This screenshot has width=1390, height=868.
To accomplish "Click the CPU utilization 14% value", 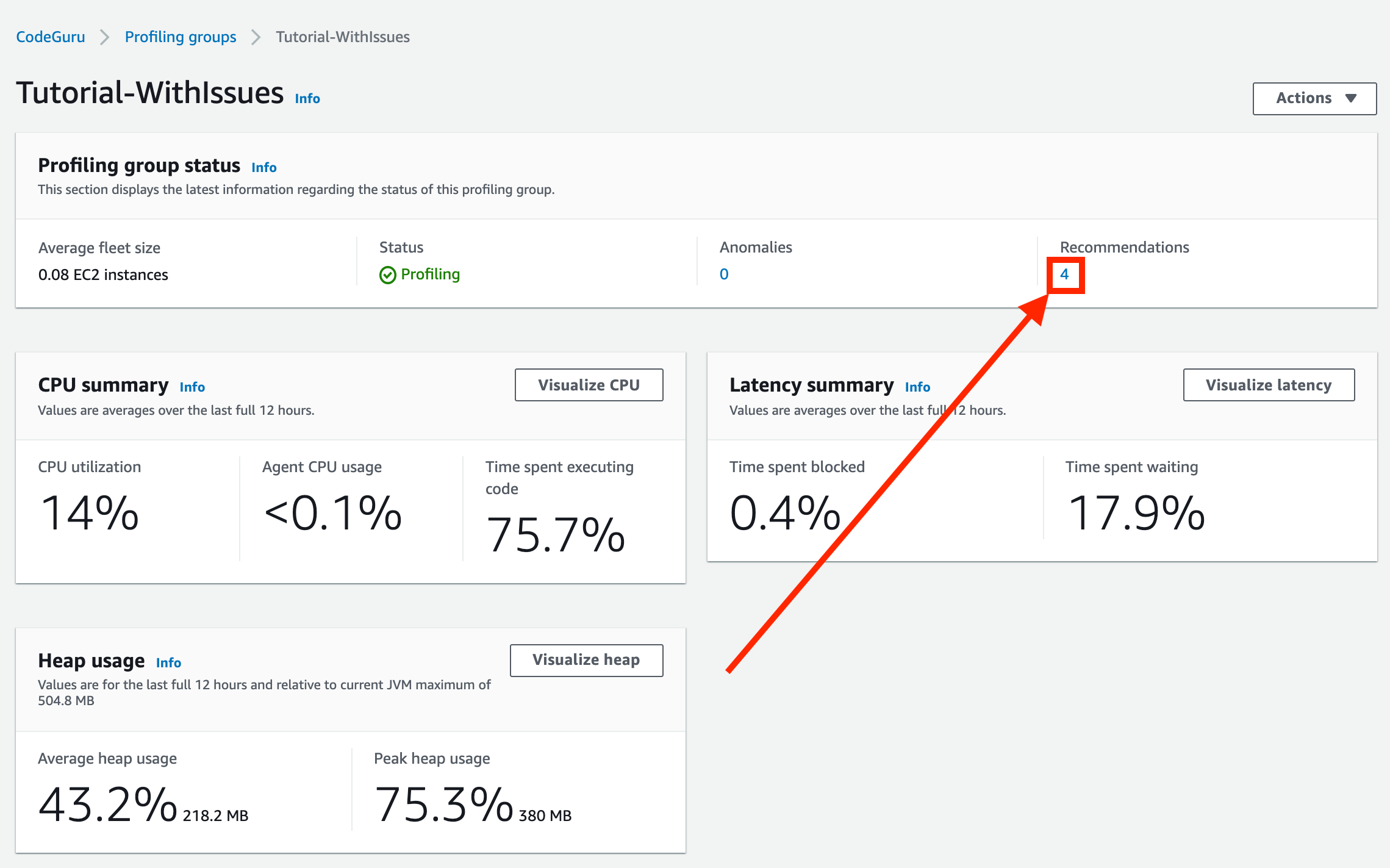I will (x=90, y=514).
